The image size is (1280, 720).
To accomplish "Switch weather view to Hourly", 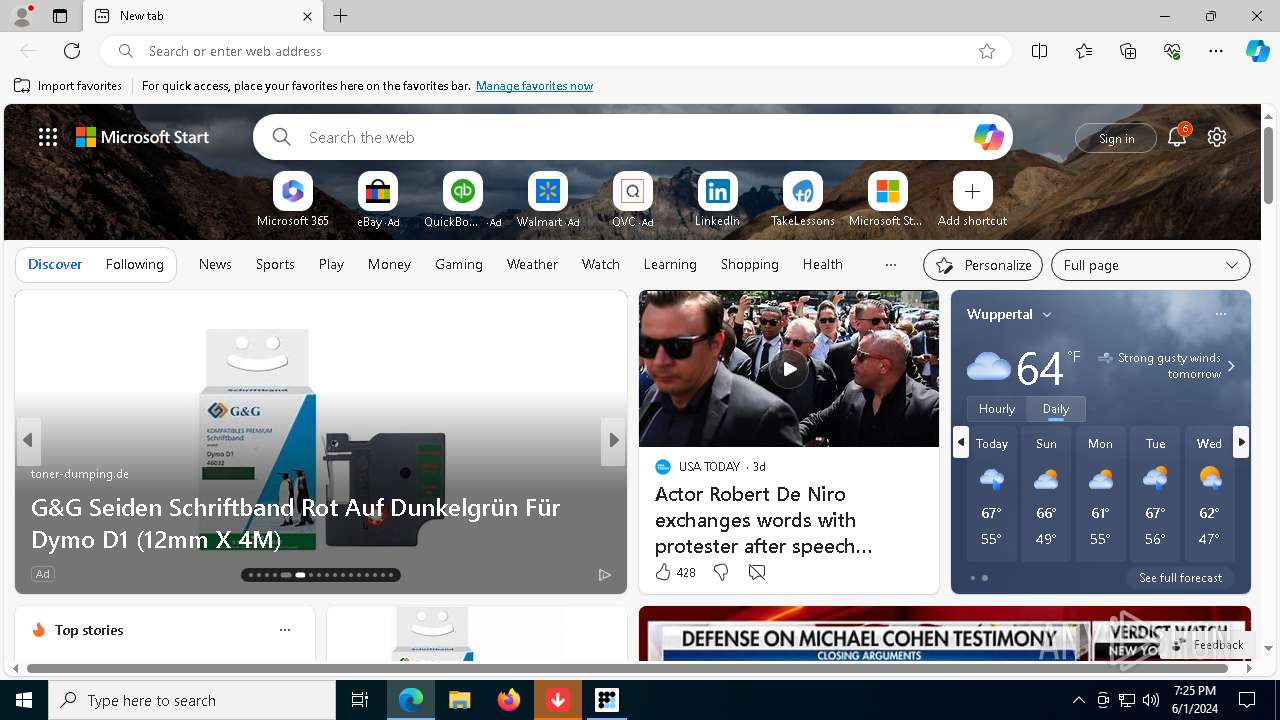I will coord(996,409).
